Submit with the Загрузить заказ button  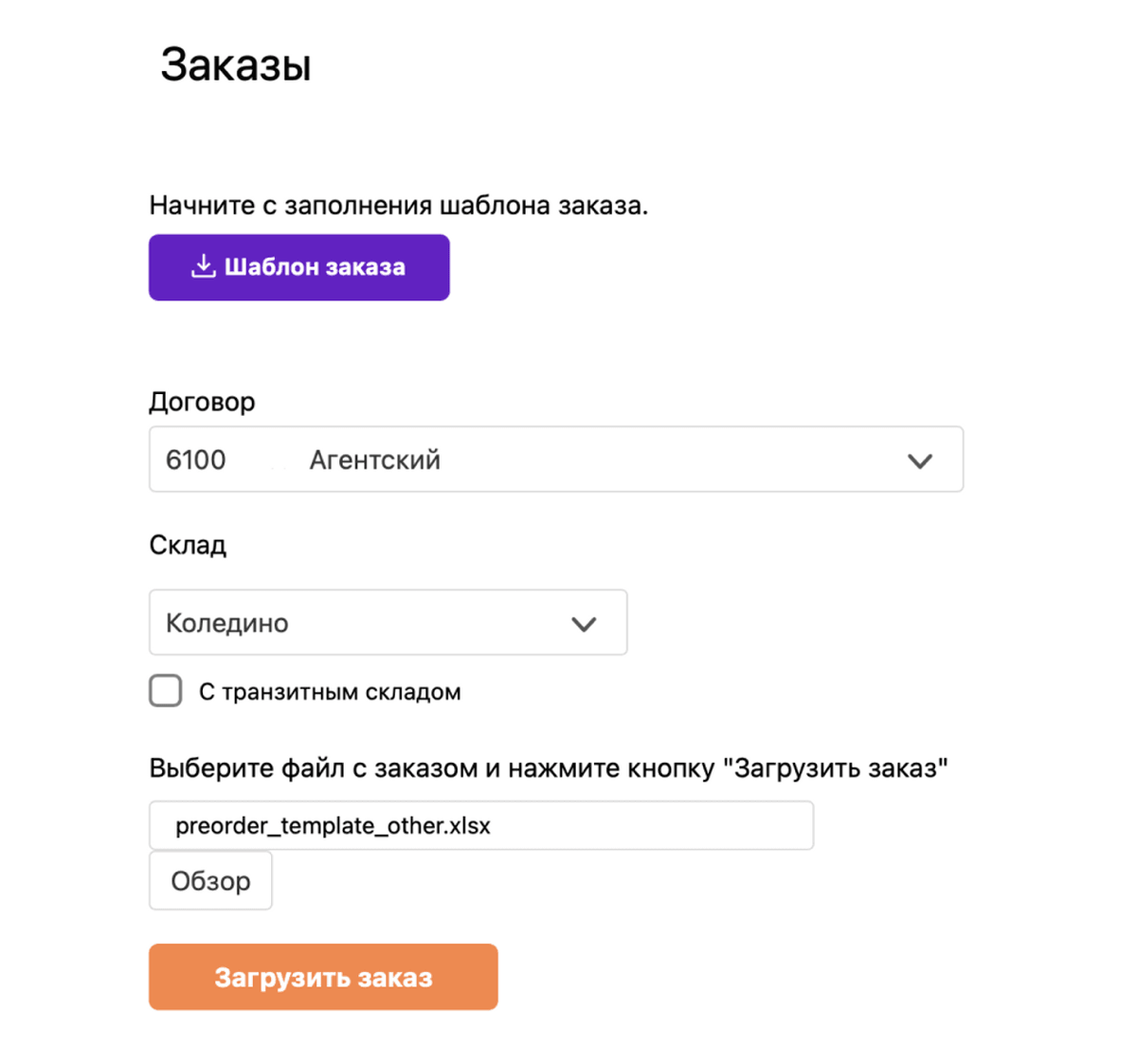[x=323, y=977]
